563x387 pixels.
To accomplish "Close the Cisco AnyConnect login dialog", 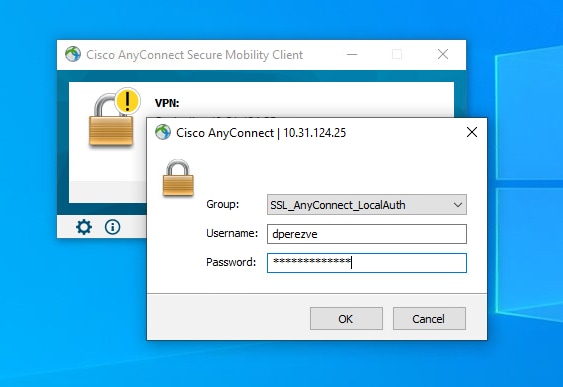I will pos(472,132).
